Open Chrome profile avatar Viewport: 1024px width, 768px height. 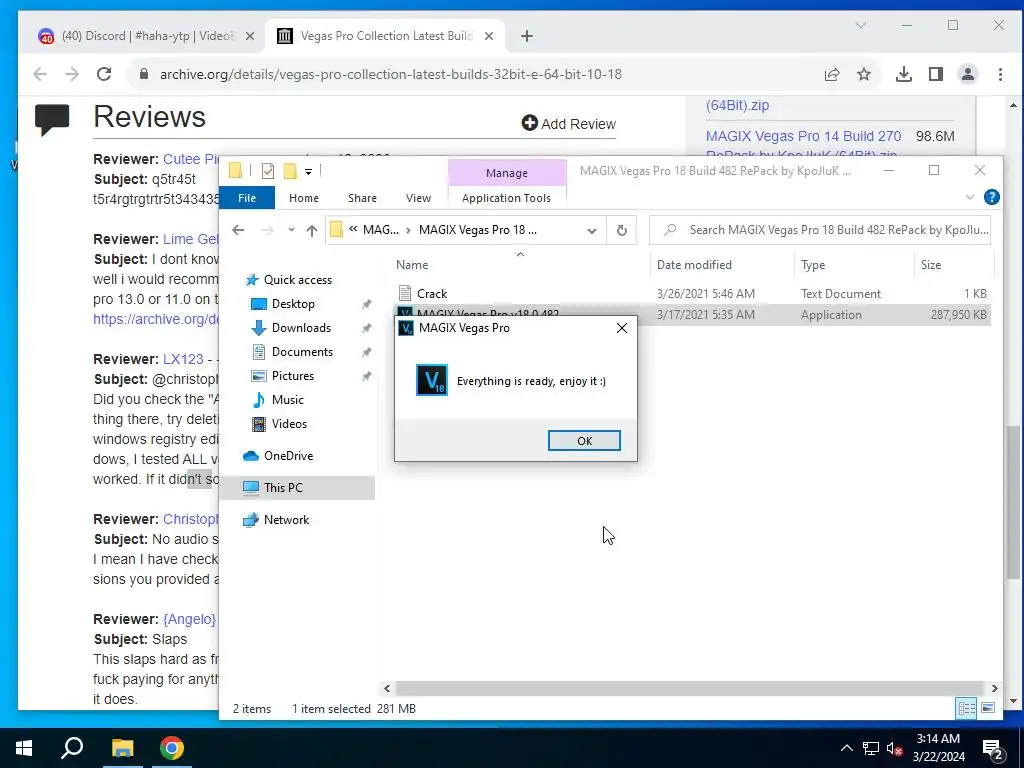pos(967,74)
